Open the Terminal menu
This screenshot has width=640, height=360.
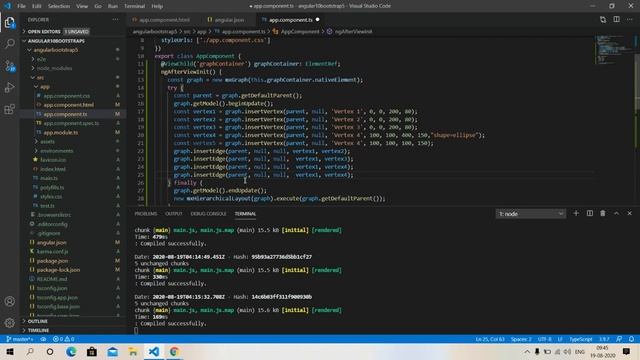[x=134, y=6]
